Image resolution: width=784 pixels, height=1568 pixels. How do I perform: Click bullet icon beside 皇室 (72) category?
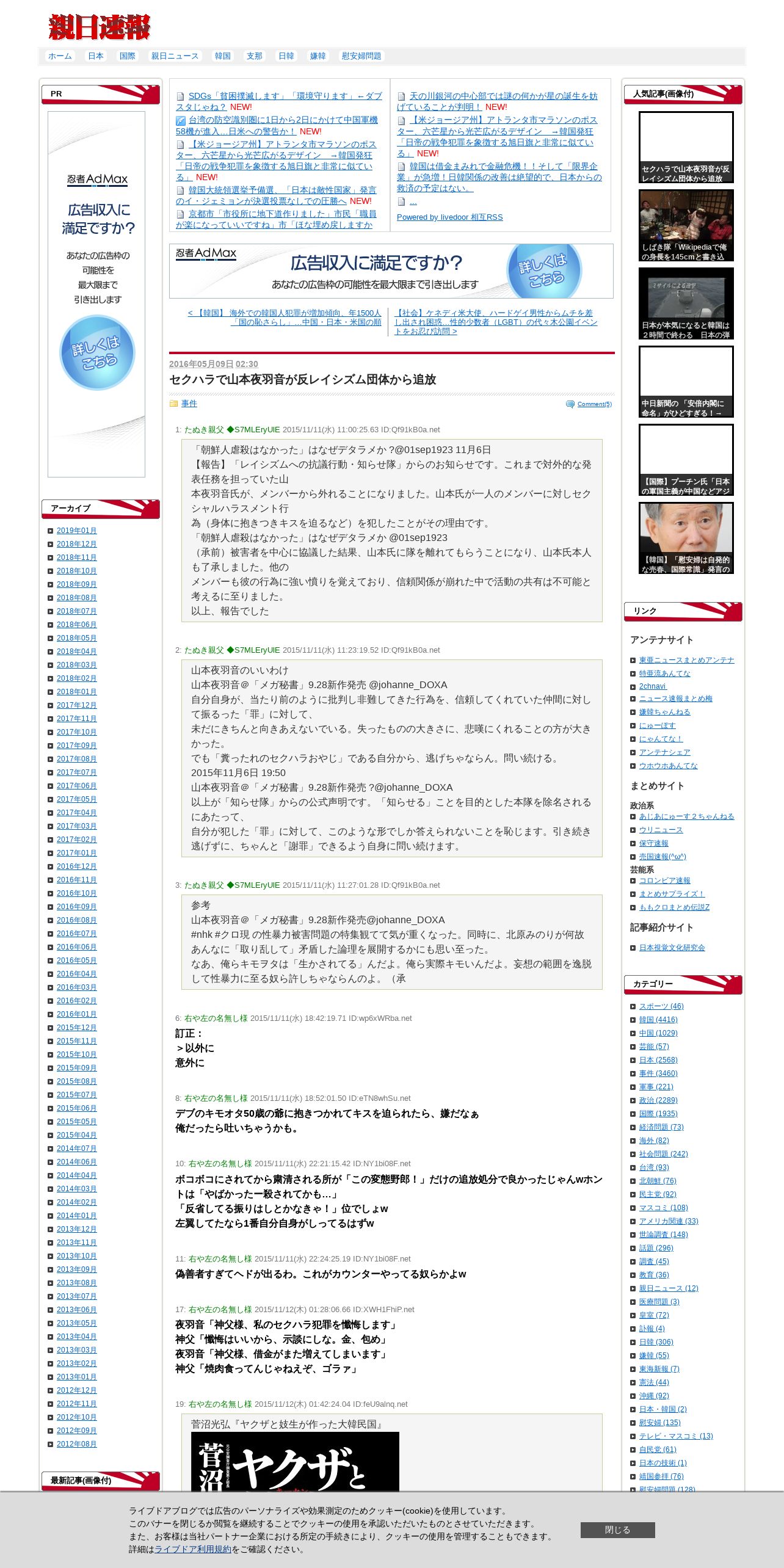633,1315
